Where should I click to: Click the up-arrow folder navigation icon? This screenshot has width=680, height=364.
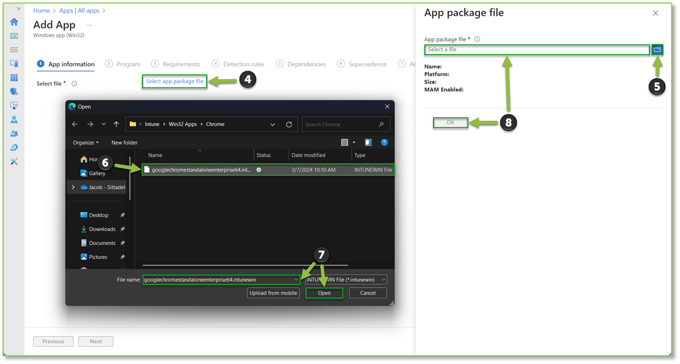tap(116, 125)
